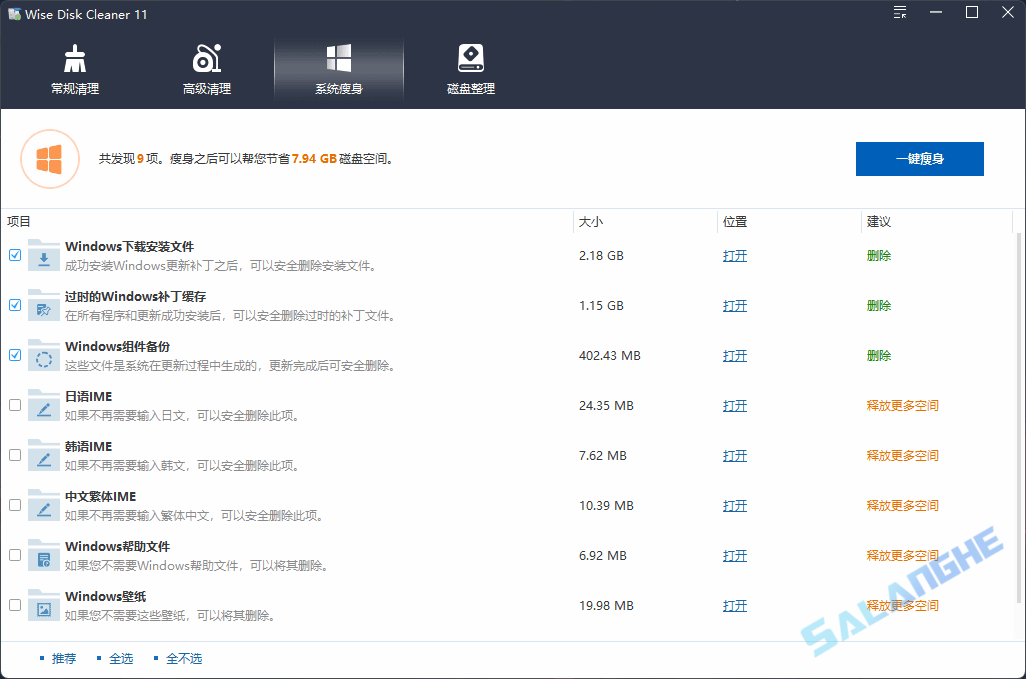Click the 一键瘦身 button
Image resolution: width=1026 pixels, height=679 pixels.
919,158
